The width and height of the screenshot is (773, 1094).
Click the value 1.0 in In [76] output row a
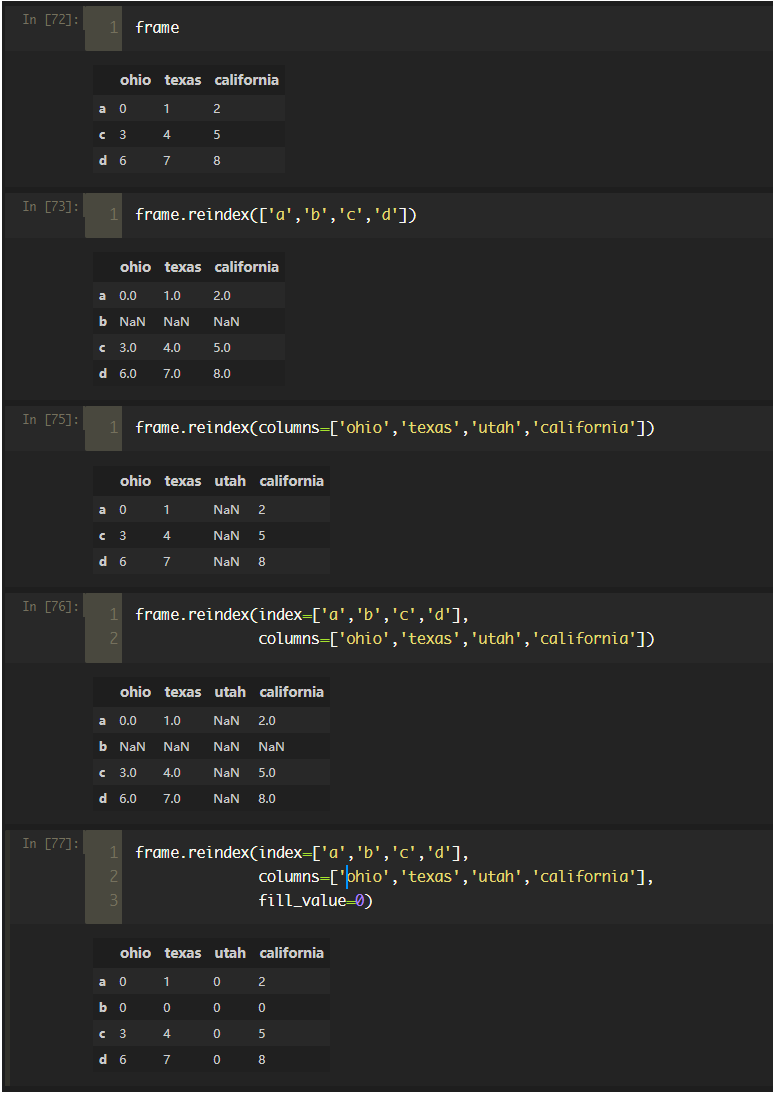pos(172,721)
